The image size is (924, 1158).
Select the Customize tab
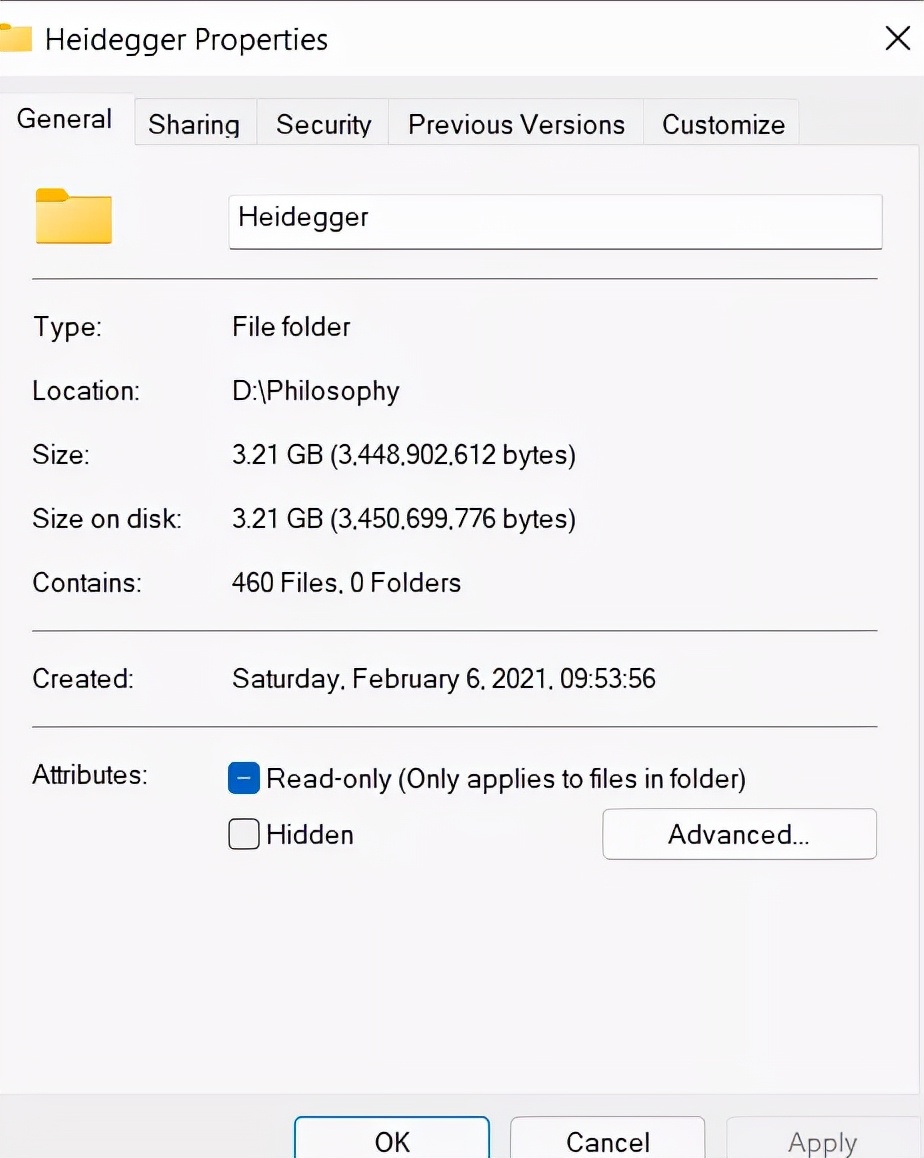click(723, 124)
